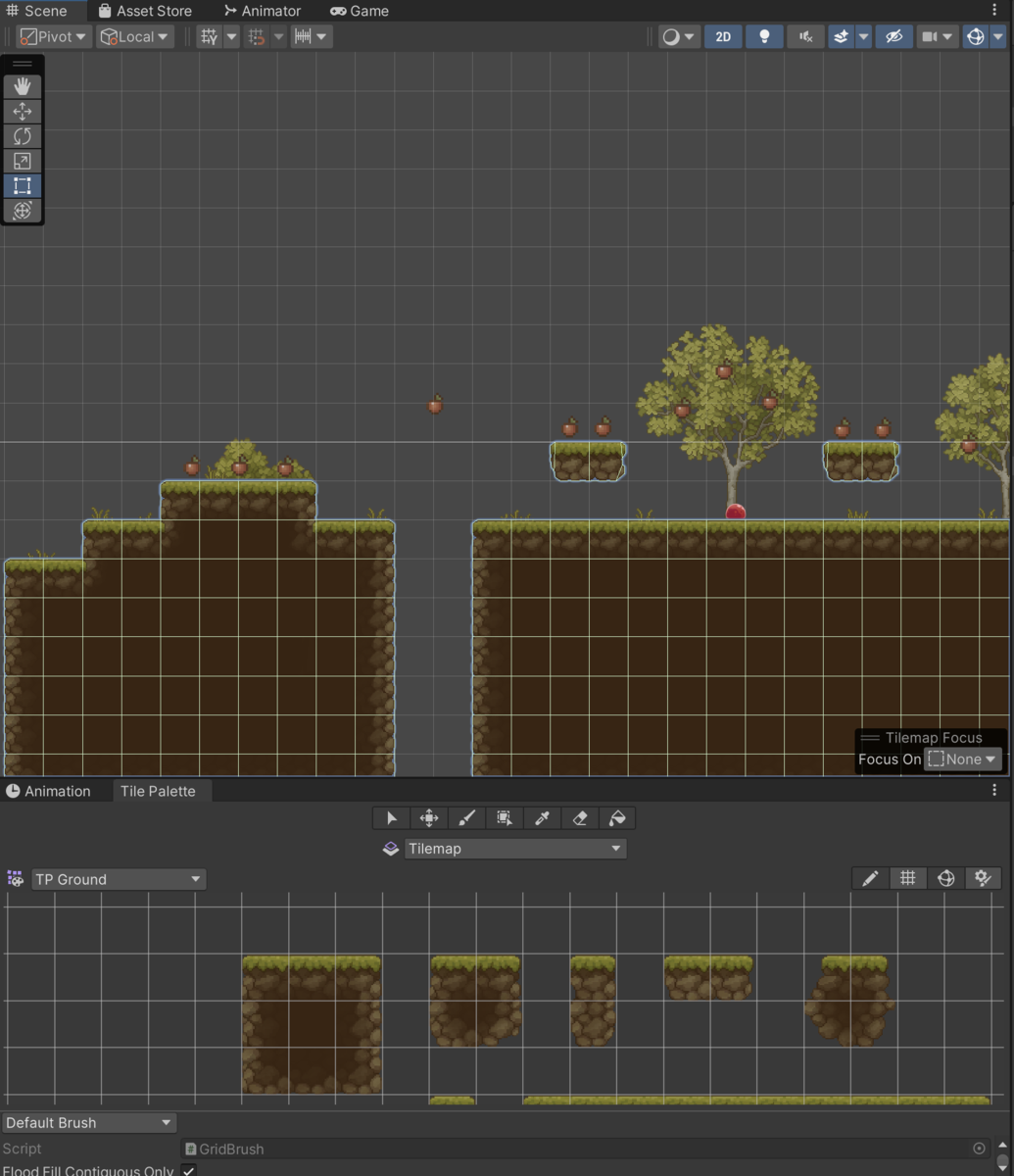
Task: Click the ruler snapping icon
Action: coord(303,37)
